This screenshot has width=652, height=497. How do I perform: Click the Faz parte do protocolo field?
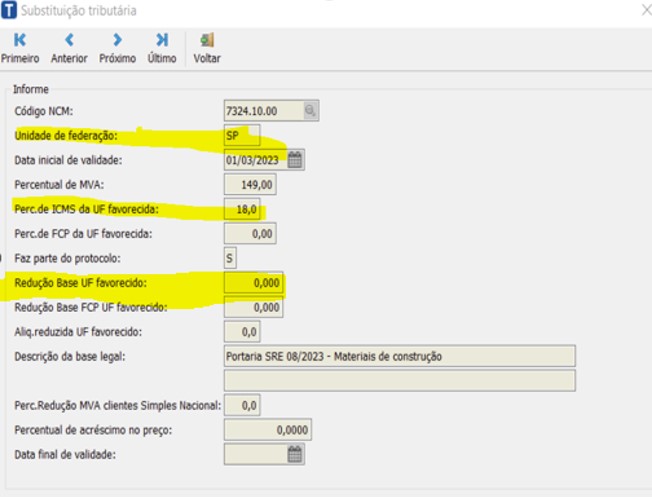pos(231,258)
